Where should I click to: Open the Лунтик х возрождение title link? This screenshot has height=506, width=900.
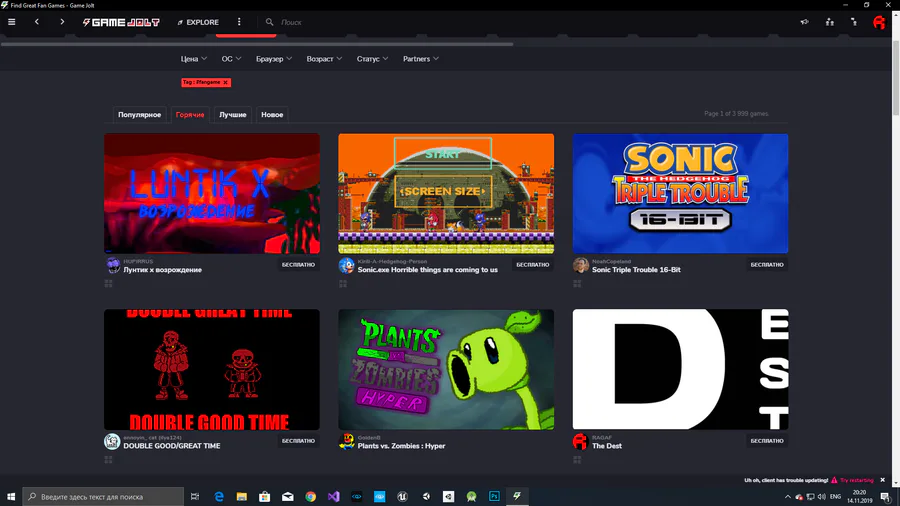(x=162, y=270)
